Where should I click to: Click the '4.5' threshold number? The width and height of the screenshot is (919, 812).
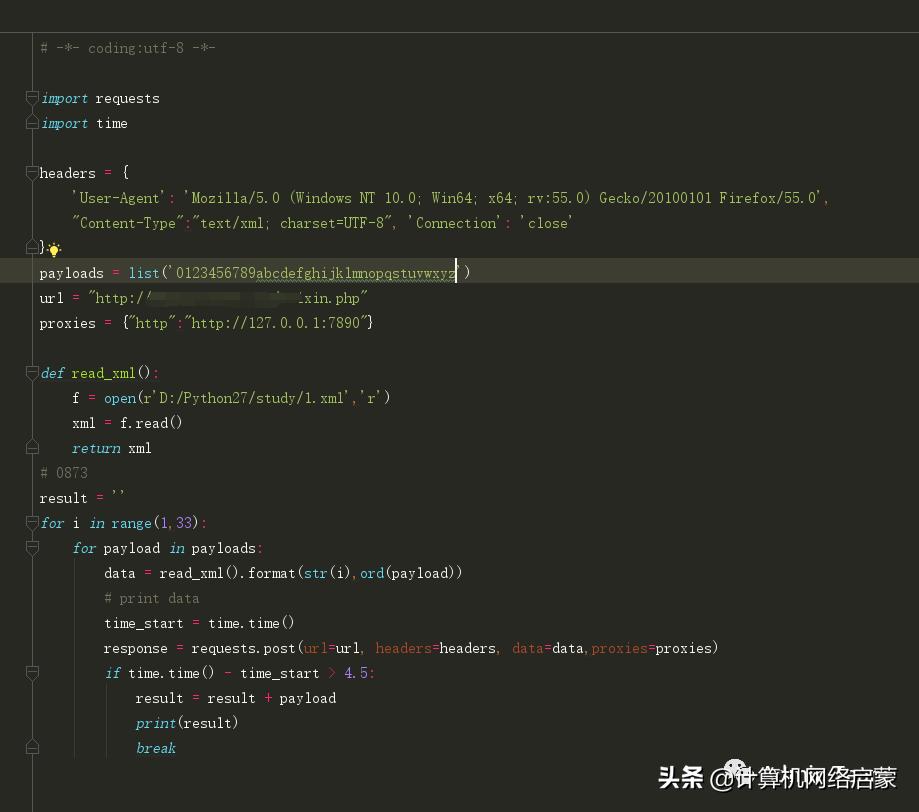pyautogui.click(x=356, y=673)
